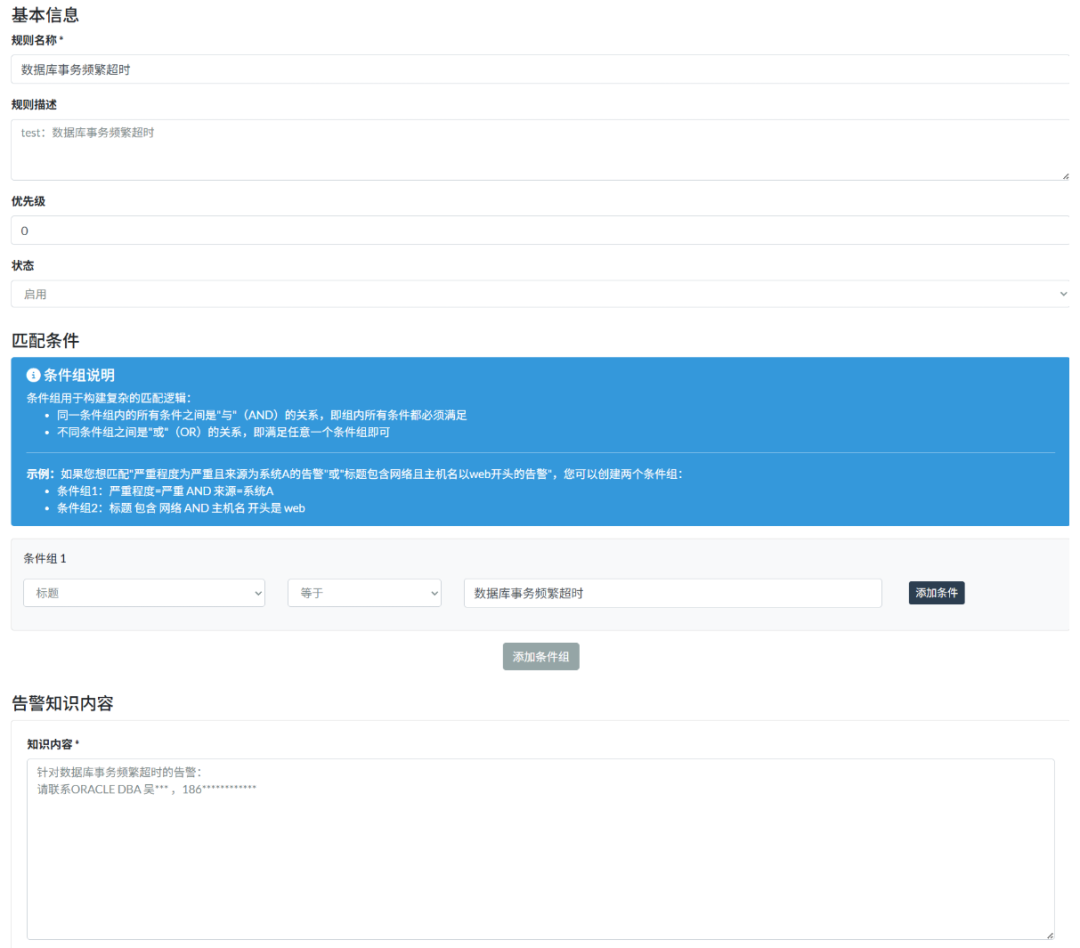Screen dimensions: 1080x948
Task: Expand the 等于 operator dropdown
Action: coord(365,593)
